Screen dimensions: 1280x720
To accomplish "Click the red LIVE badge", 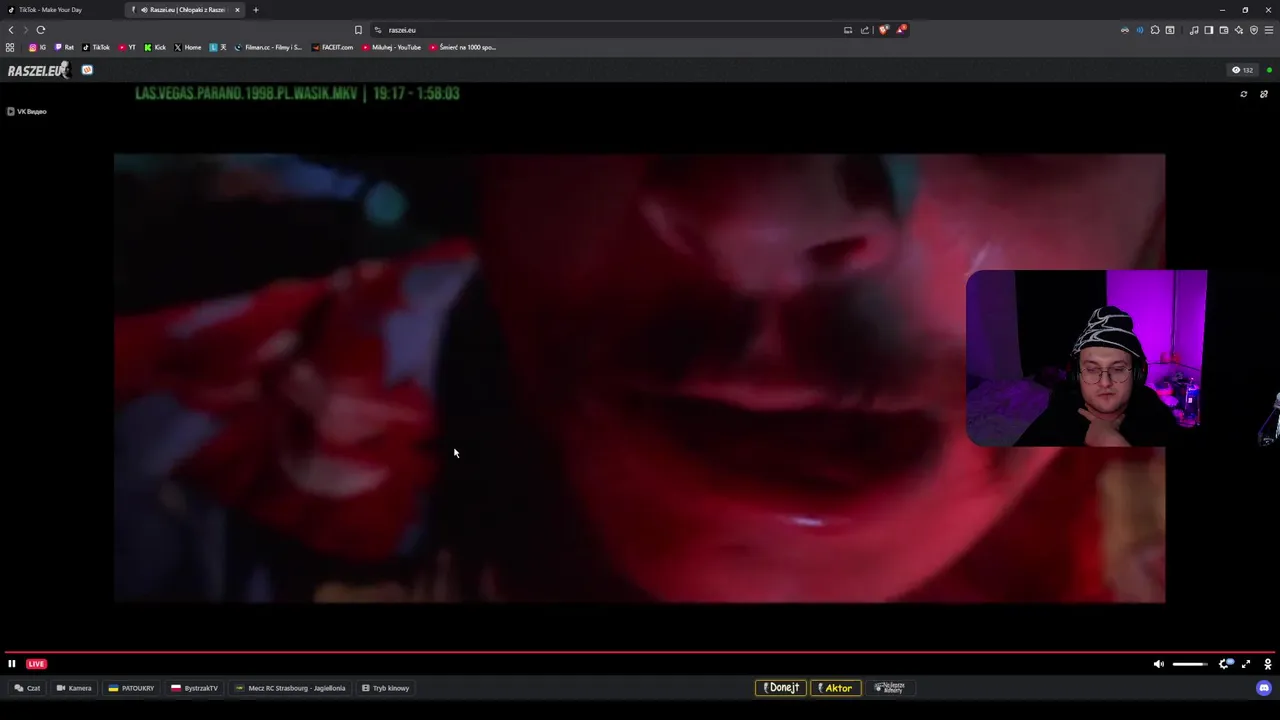I will tap(36, 664).
